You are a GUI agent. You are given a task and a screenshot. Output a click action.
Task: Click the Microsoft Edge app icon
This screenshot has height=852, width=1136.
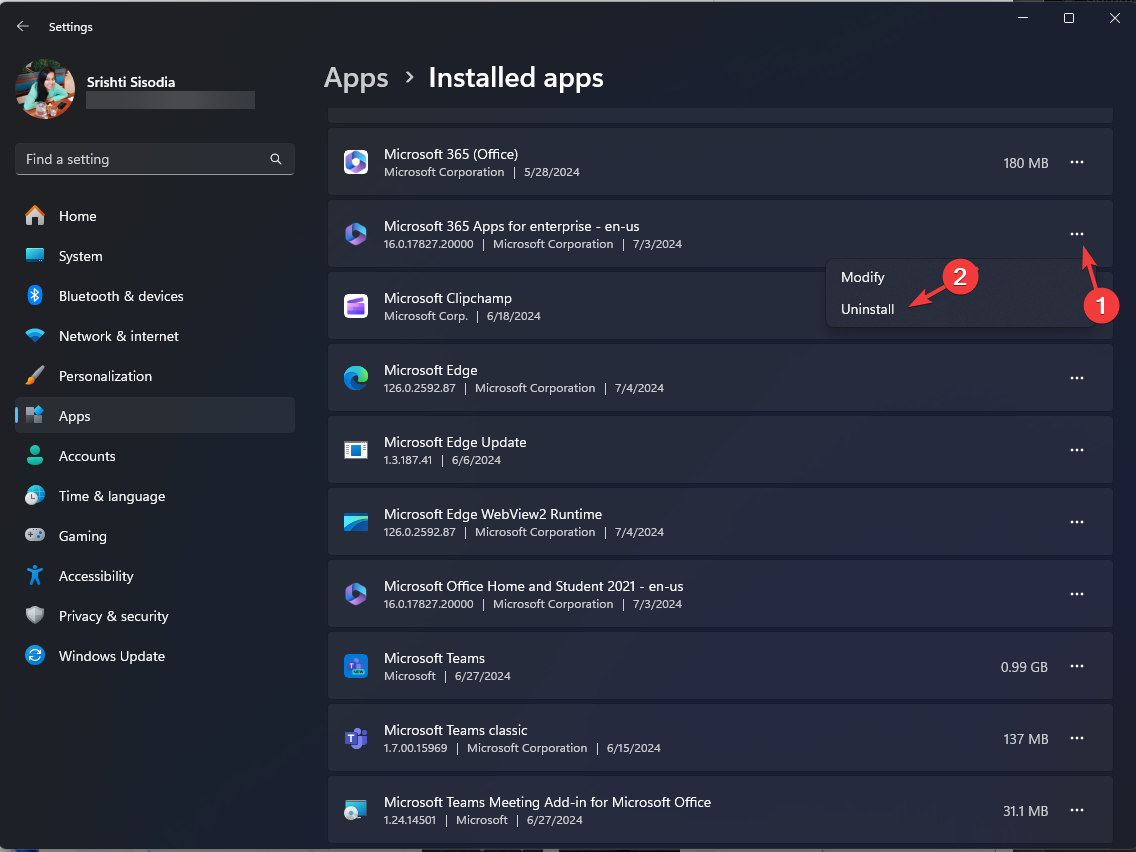(355, 377)
